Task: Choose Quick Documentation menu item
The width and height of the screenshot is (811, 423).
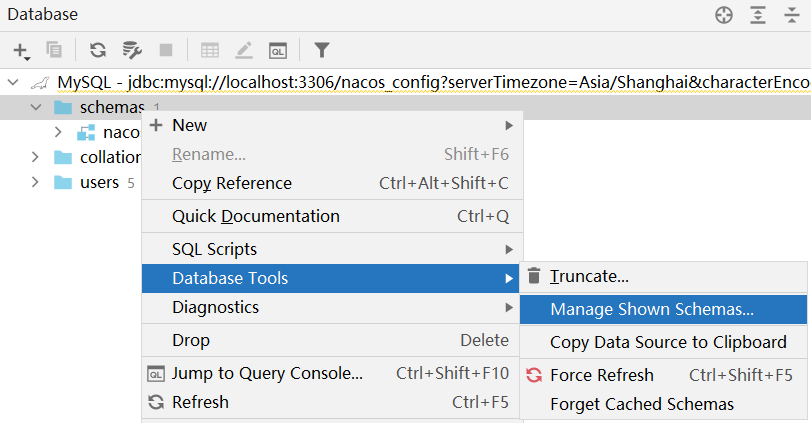Action: (x=333, y=217)
